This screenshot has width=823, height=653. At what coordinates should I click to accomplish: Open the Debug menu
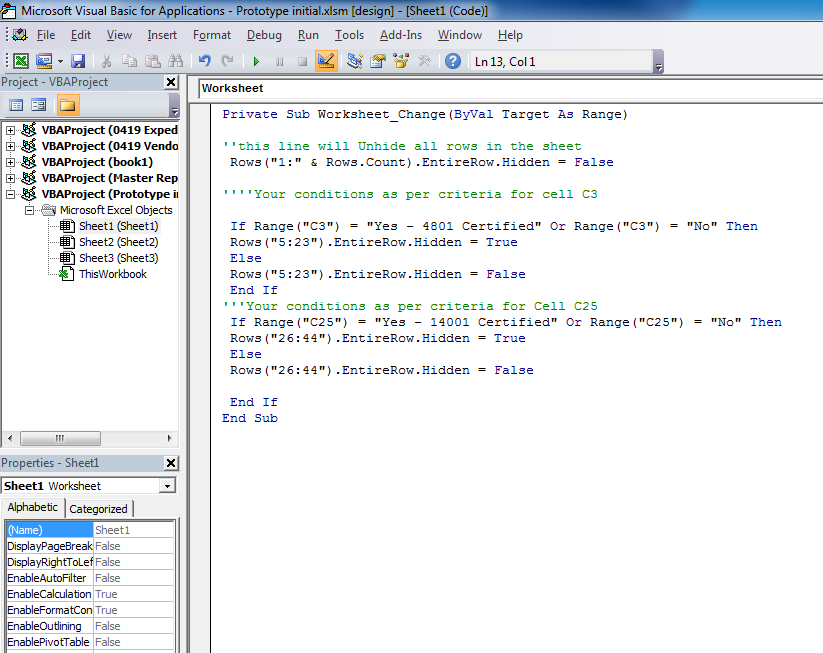(264, 35)
